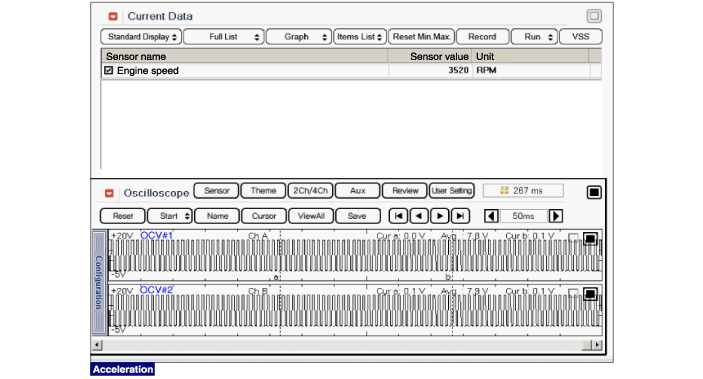The width and height of the screenshot is (703, 379).
Task: Click the Ch B channel label
Action: 258,291
